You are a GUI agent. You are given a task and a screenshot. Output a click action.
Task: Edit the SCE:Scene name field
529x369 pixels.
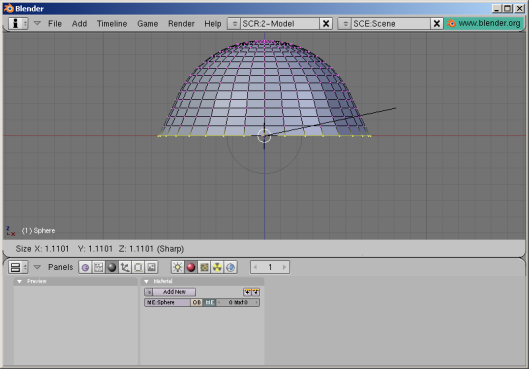391,24
